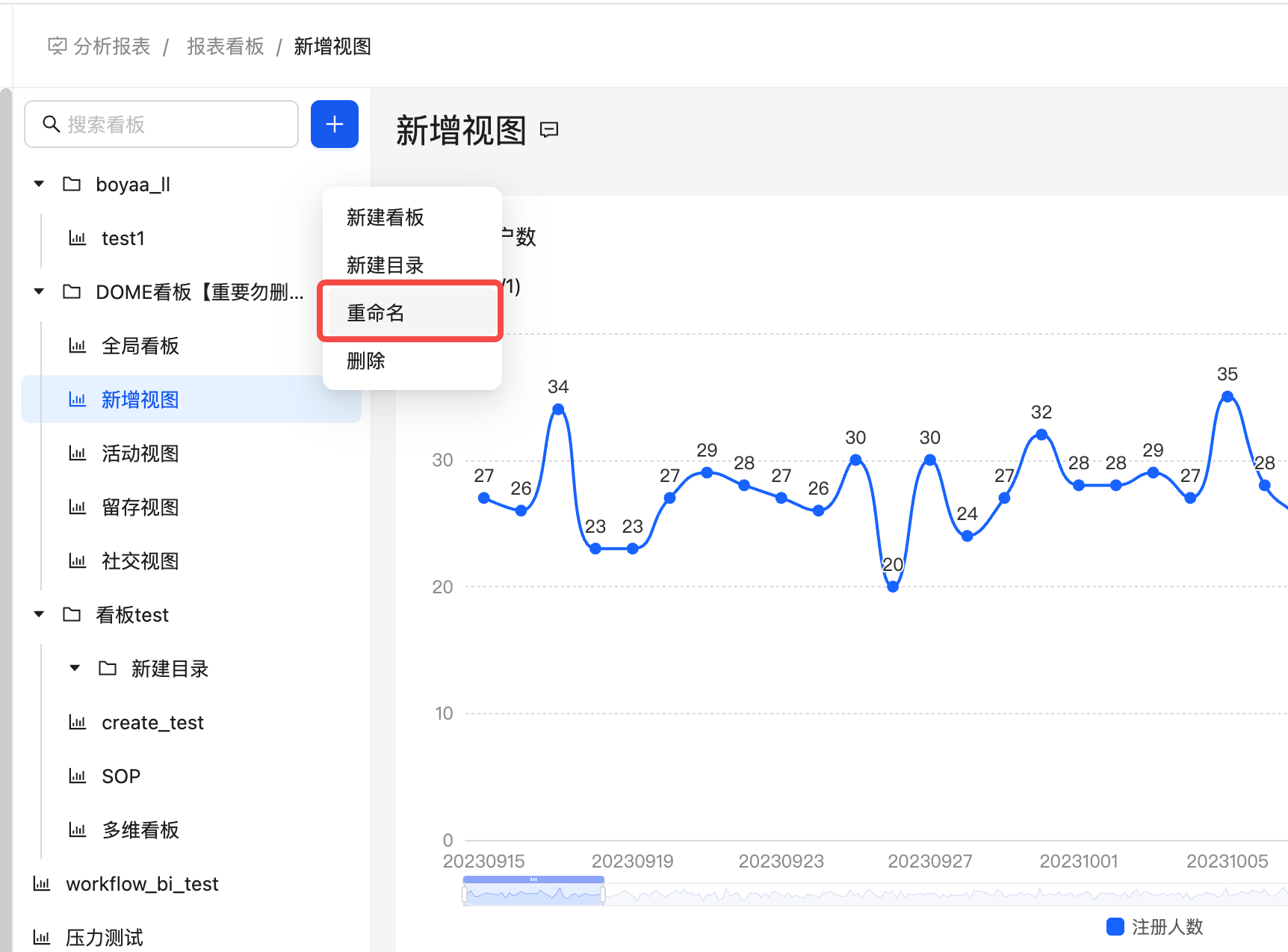Go to 报表看板 breadcrumb link
This screenshot has height=952, width=1288.
(225, 46)
